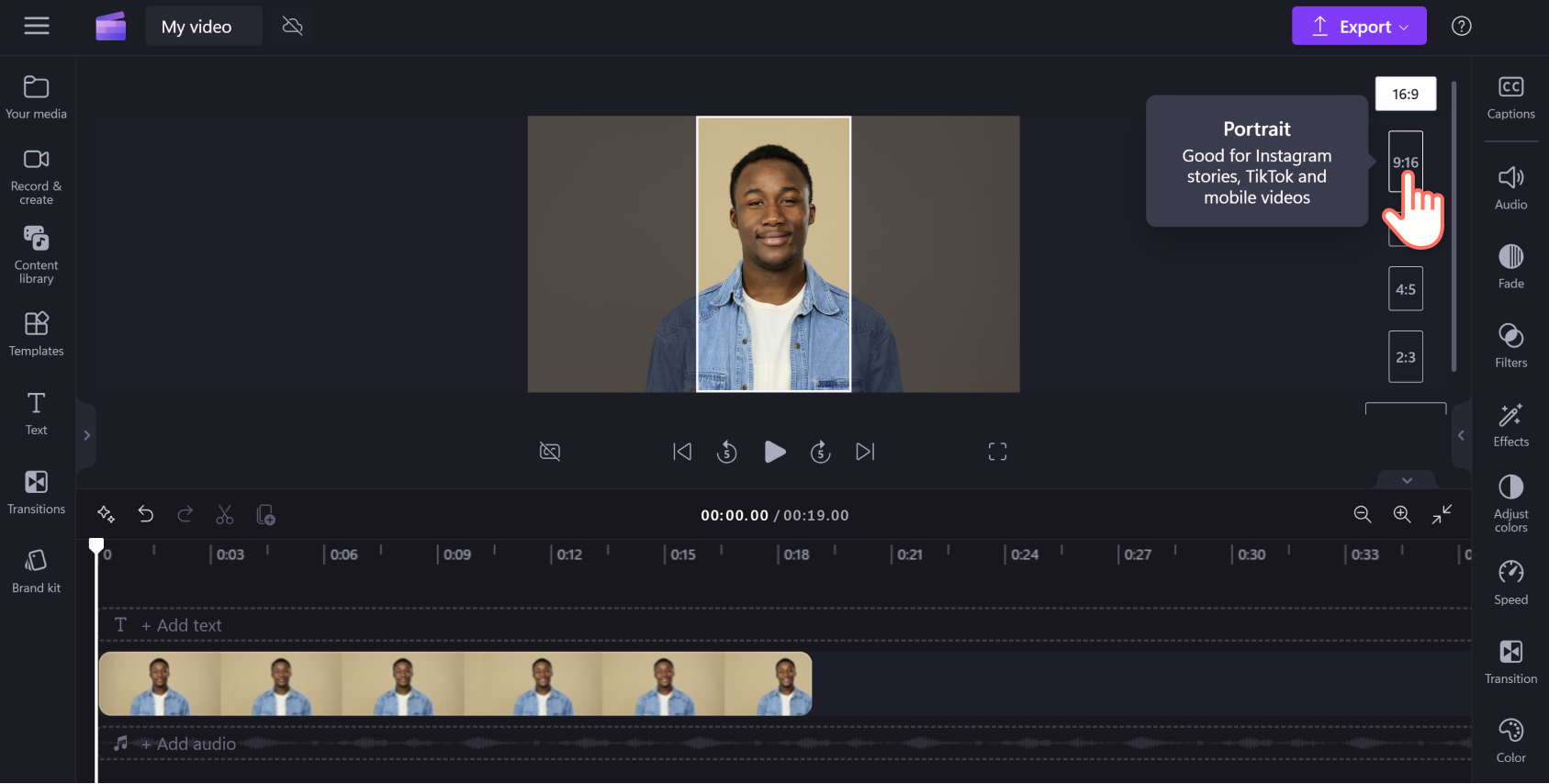1549x784 pixels.
Task: Click Add audio on the timeline
Action: pyautogui.click(x=188, y=744)
